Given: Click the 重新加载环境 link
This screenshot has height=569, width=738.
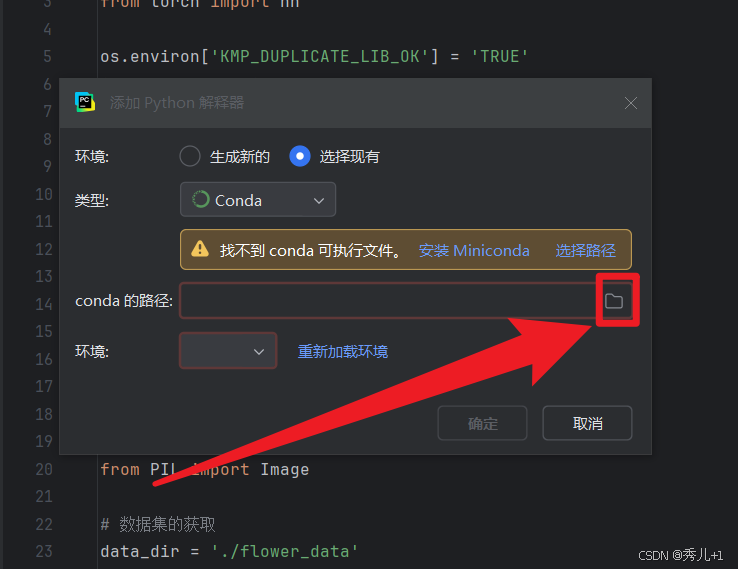Looking at the screenshot, I should tap(343, 352).
